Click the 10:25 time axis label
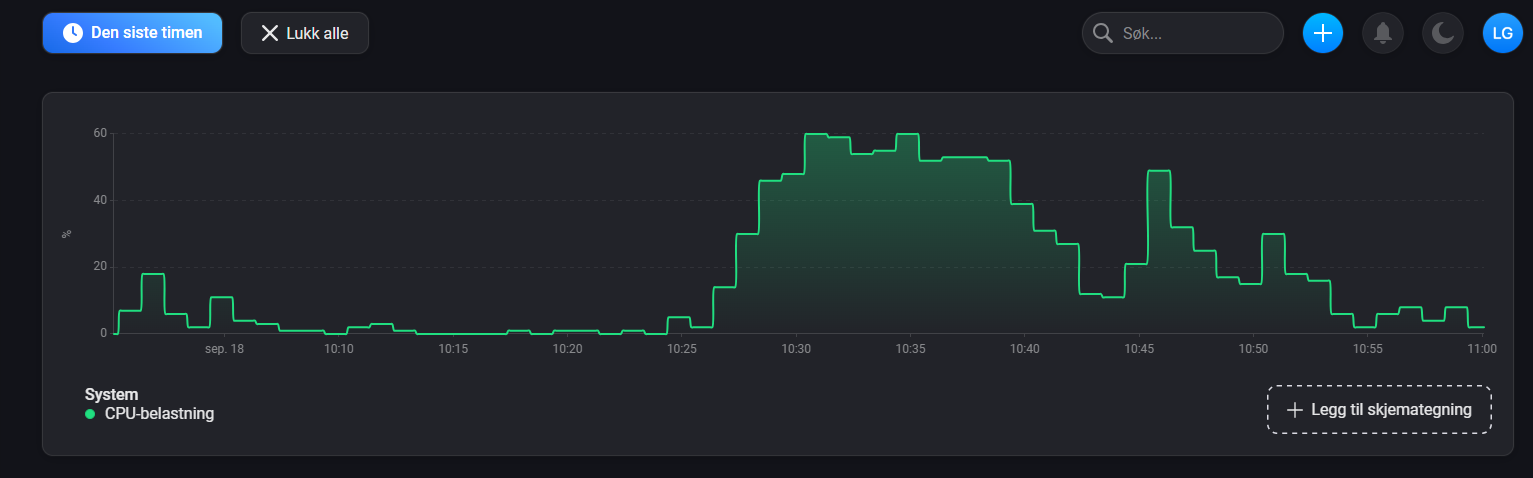The image size is (1533, 478). click(682, 349)
